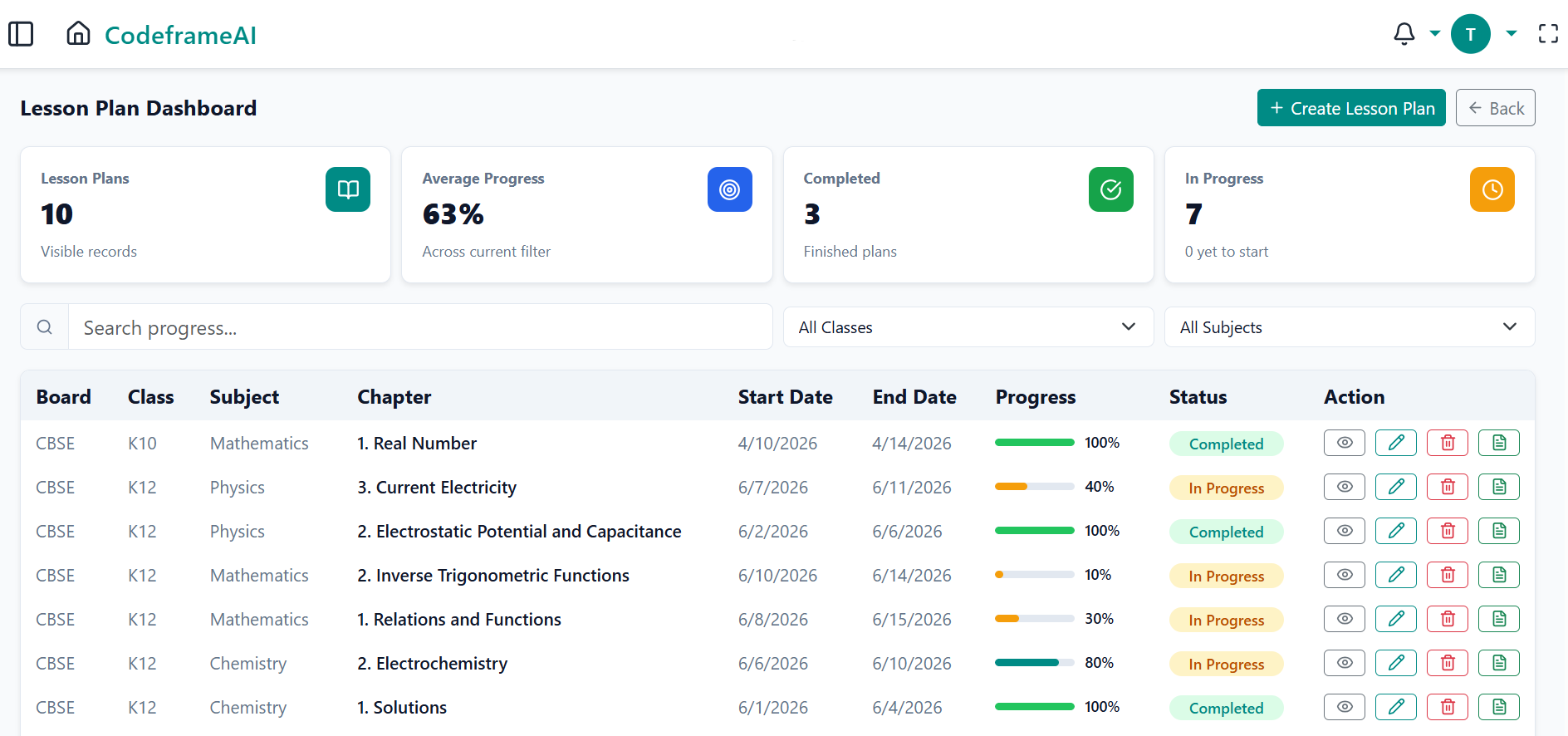Open the notifications bell
Viewport: 1568px width, 736px height.
click(1404, 34)
